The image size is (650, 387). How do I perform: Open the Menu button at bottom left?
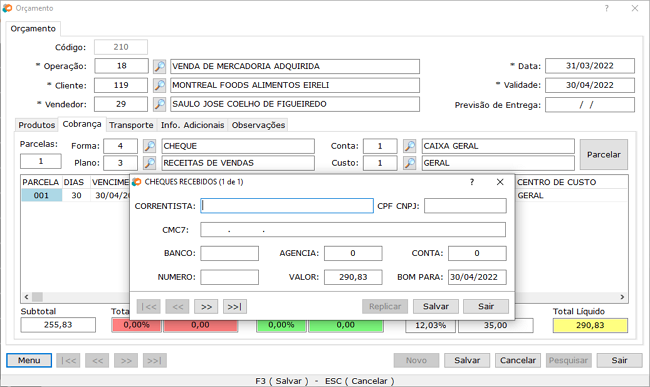click(x=29, y=360)
